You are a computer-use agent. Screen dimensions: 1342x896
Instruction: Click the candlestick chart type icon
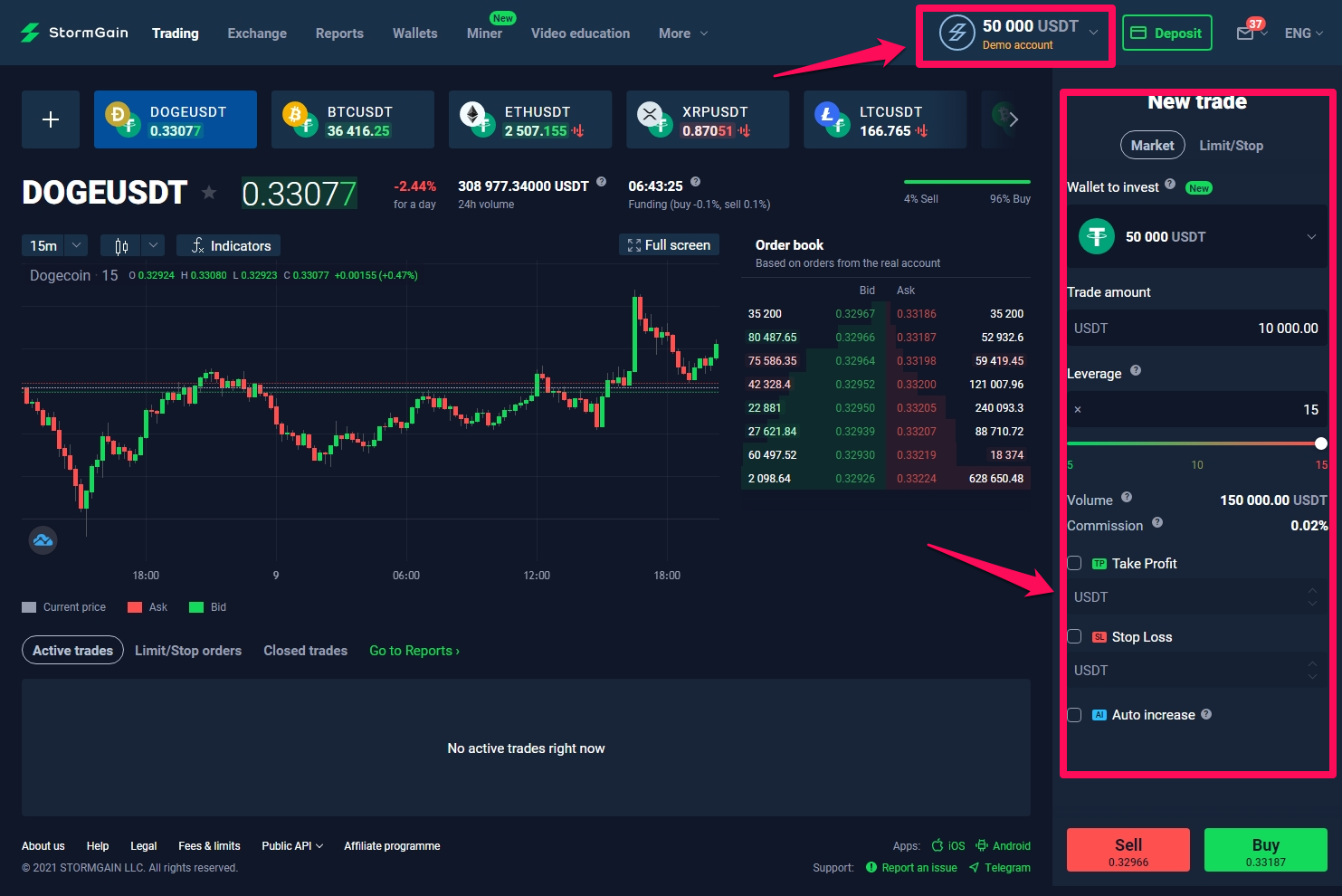(121, 245)
